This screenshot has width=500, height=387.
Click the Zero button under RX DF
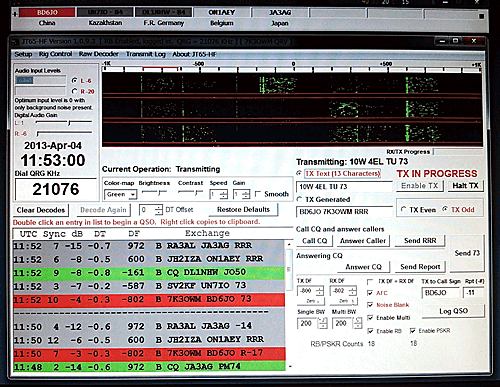[344, 301]
